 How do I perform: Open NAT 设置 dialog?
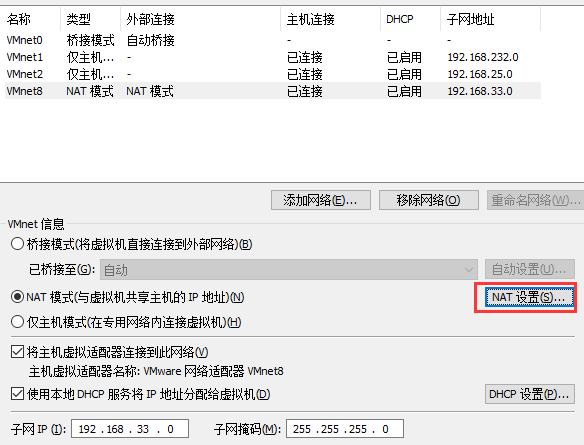[x=529, y=297]
